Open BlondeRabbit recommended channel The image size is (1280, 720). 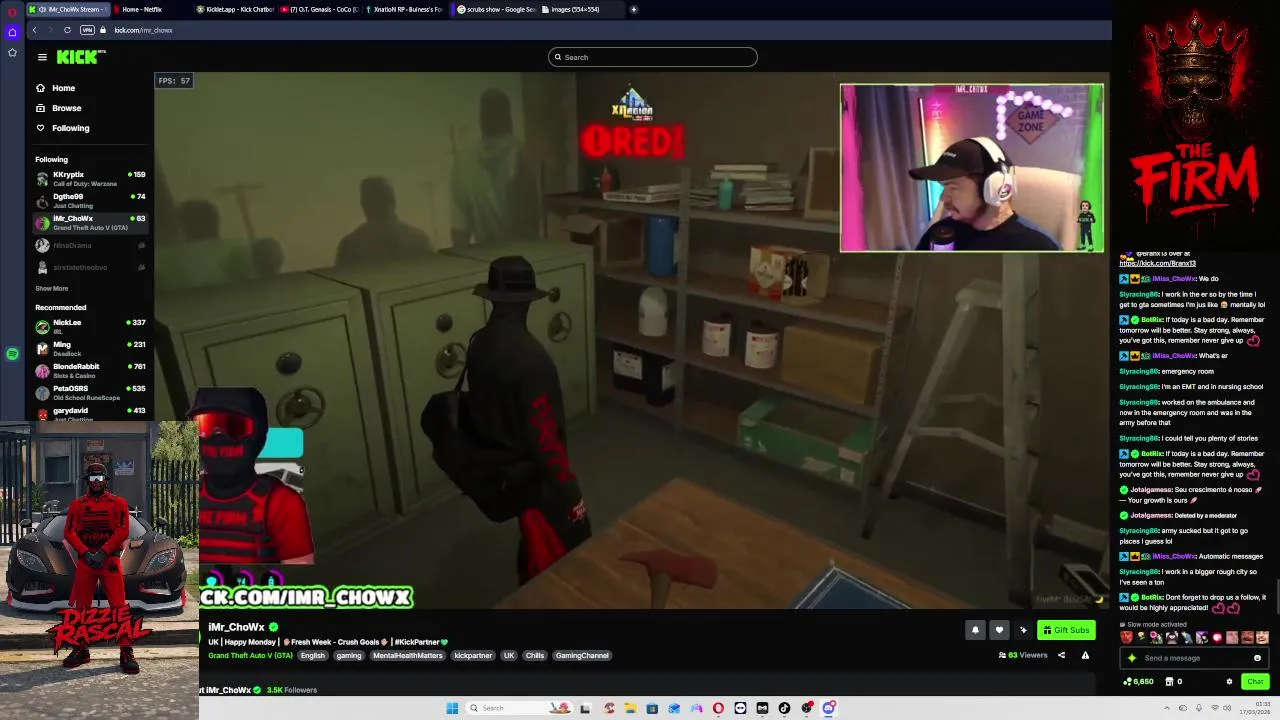(90, 370)
